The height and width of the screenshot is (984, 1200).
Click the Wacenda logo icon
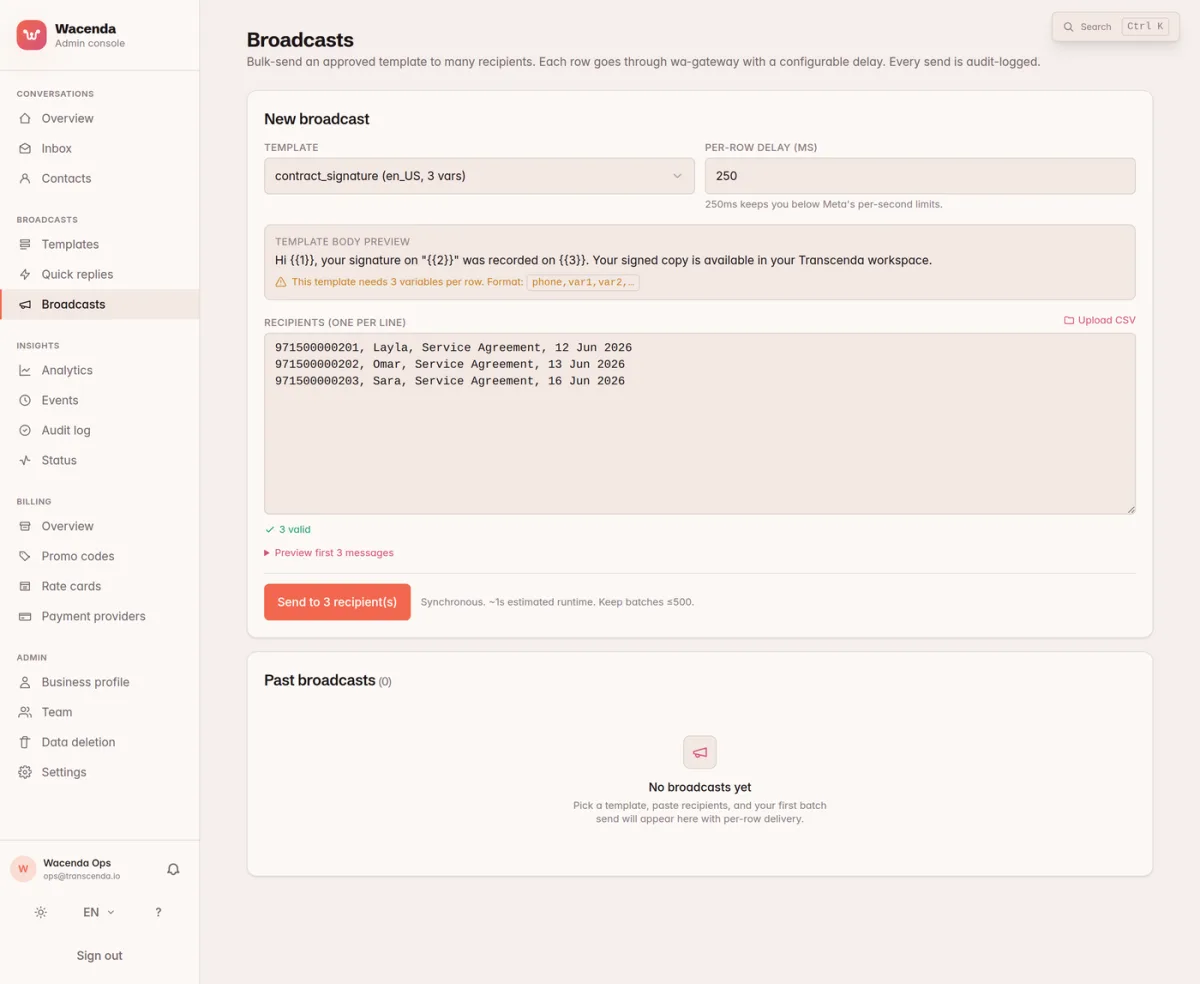pyautogui.click(x=32, y=35)
